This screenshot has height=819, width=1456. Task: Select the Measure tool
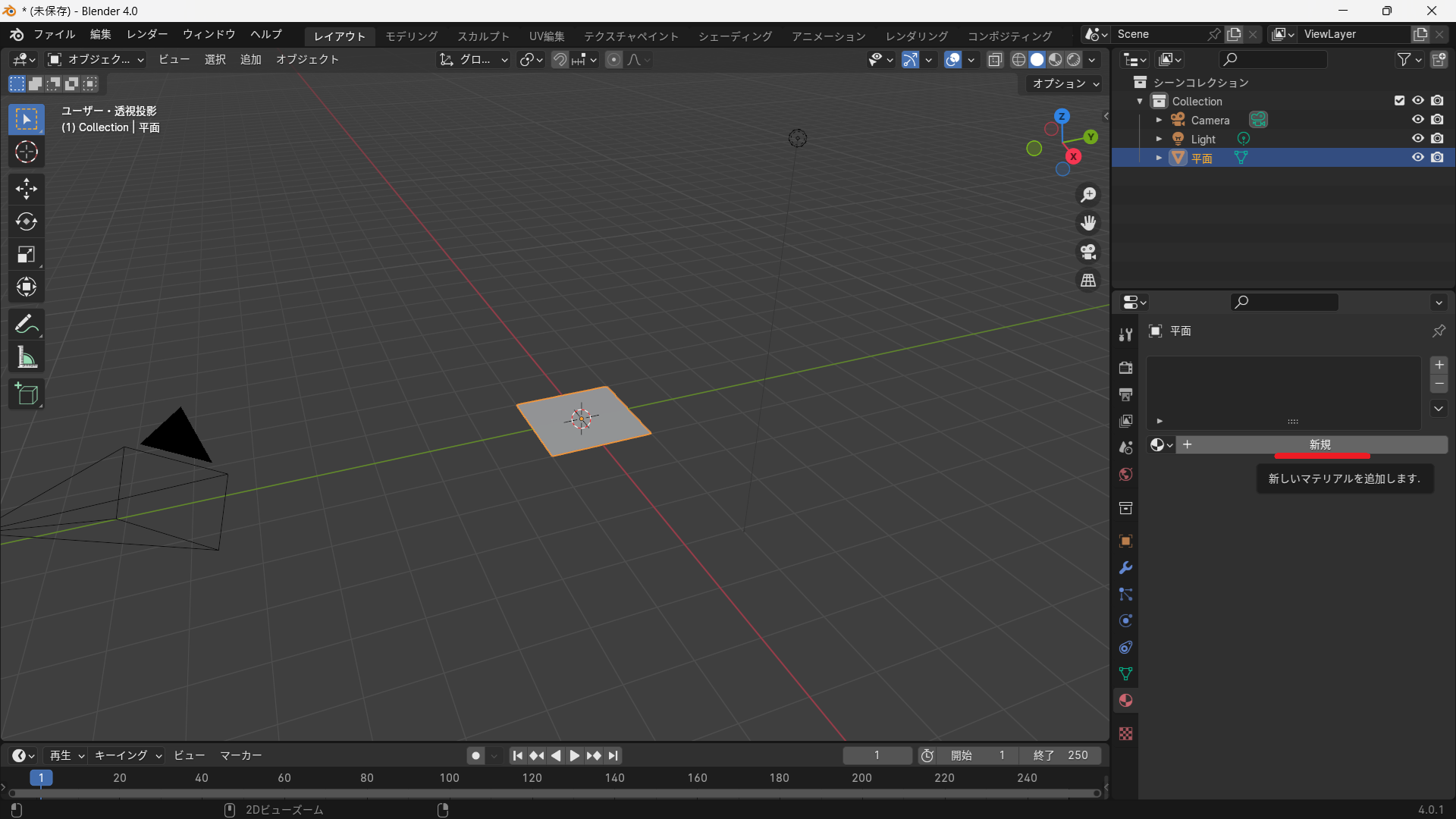pyautogui.click(x=27, y=358)
